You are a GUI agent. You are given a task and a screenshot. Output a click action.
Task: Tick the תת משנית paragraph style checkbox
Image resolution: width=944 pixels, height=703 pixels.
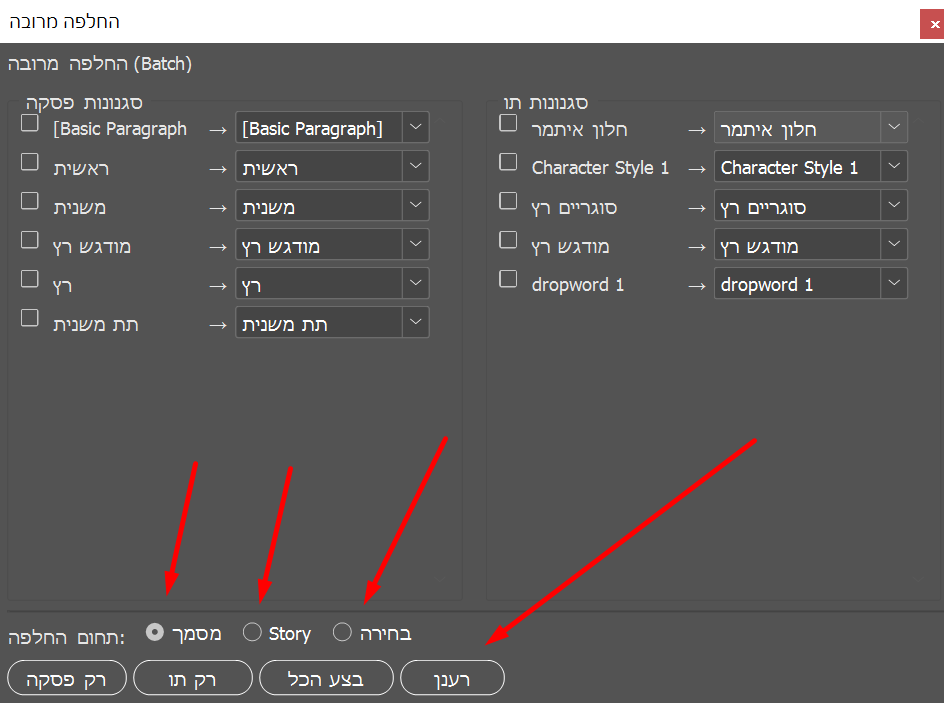pos(30,318)
